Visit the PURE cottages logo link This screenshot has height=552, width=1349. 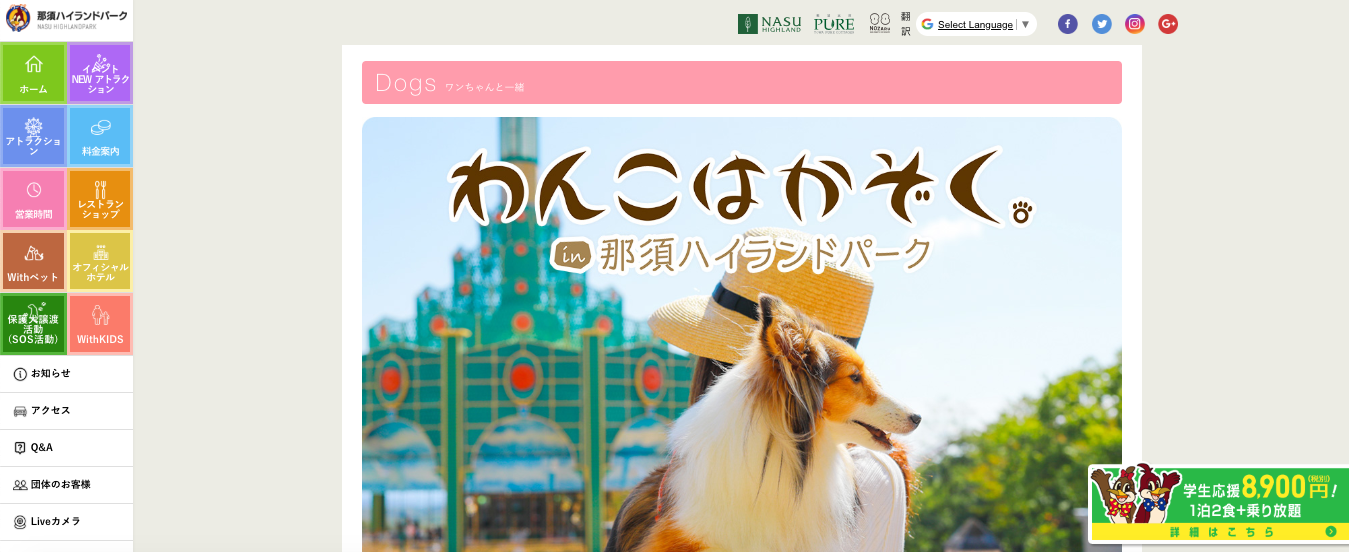834,24
